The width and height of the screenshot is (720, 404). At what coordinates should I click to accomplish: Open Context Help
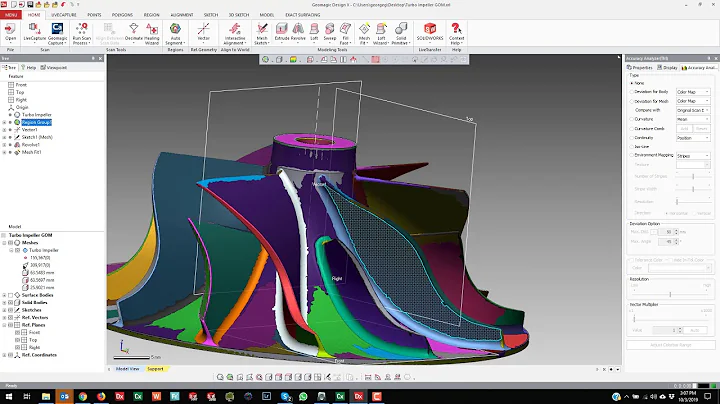[x=456, y=33]
